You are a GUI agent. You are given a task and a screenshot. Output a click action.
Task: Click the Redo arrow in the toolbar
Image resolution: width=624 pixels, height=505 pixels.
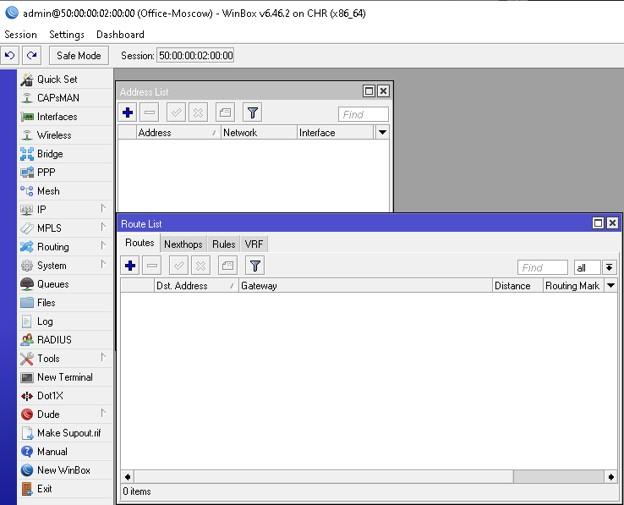[32, 55]
